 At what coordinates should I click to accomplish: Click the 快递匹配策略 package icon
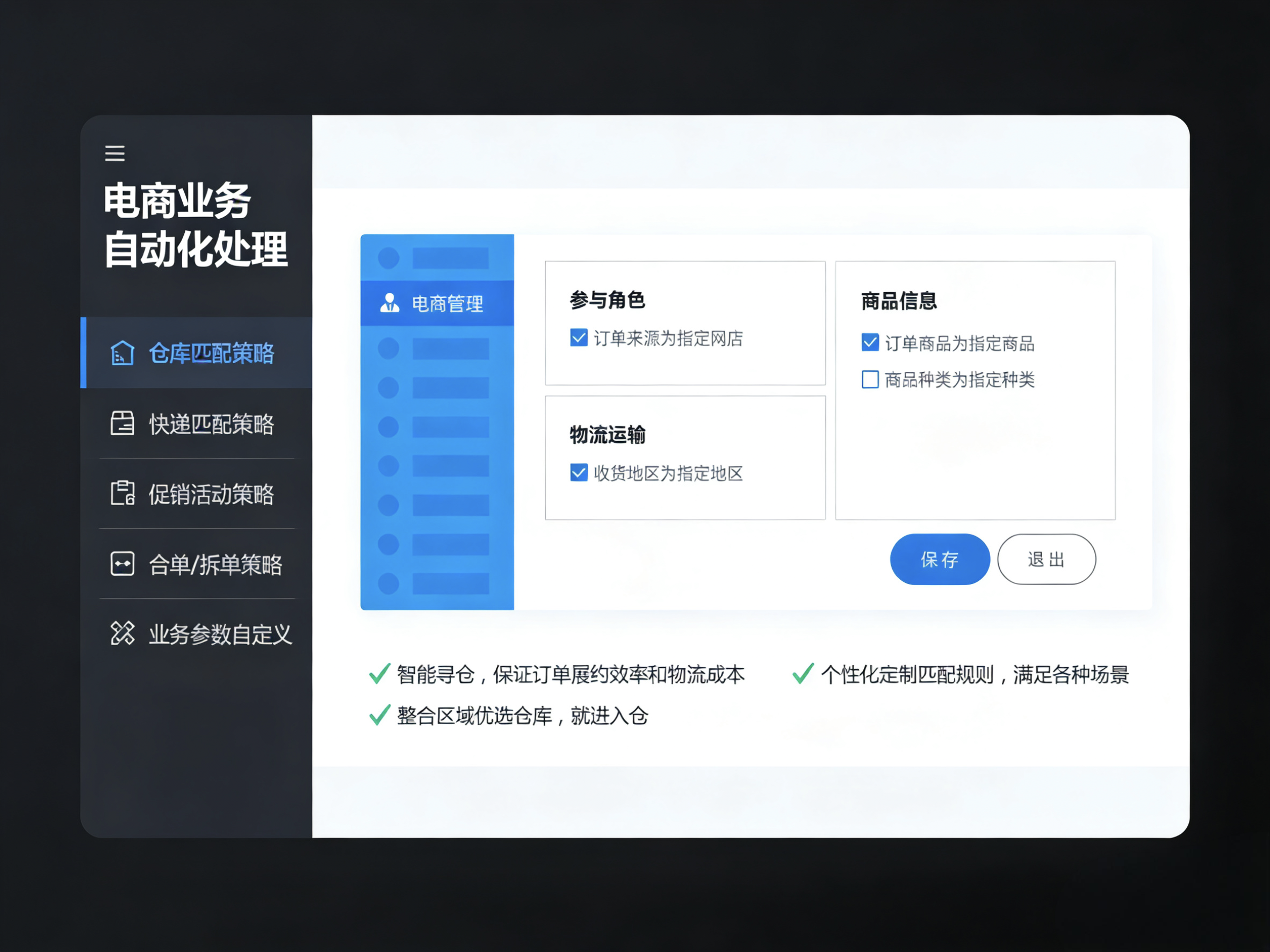(122, 423)
